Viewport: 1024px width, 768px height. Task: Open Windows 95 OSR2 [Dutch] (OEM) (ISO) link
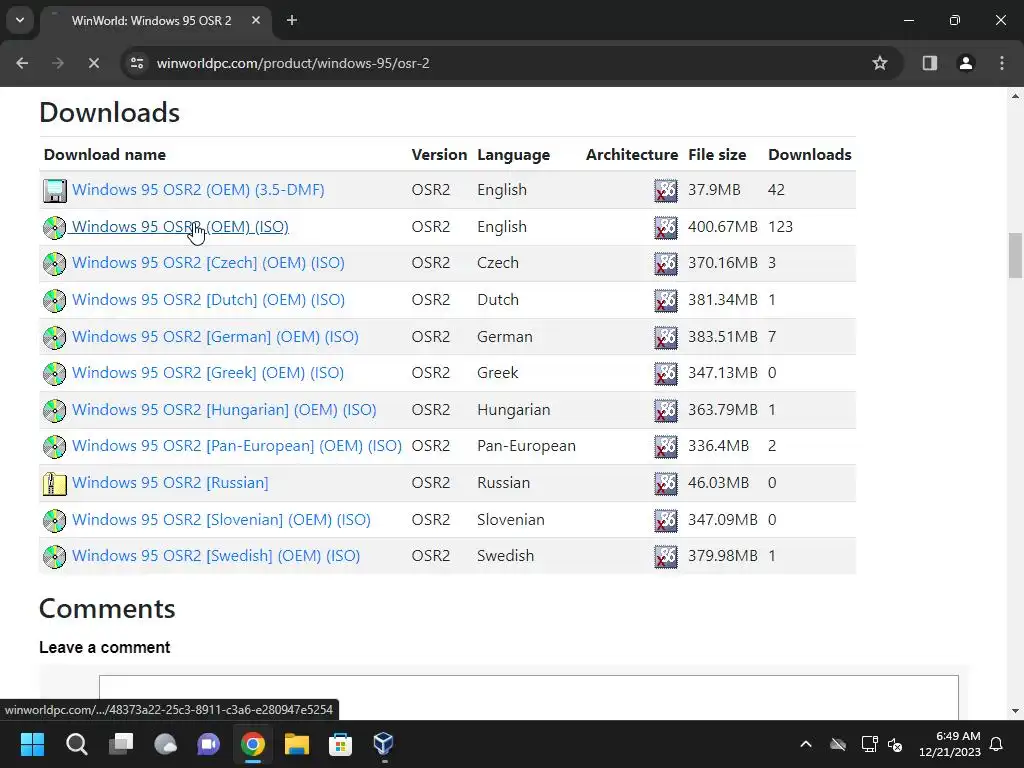[208, 299]
